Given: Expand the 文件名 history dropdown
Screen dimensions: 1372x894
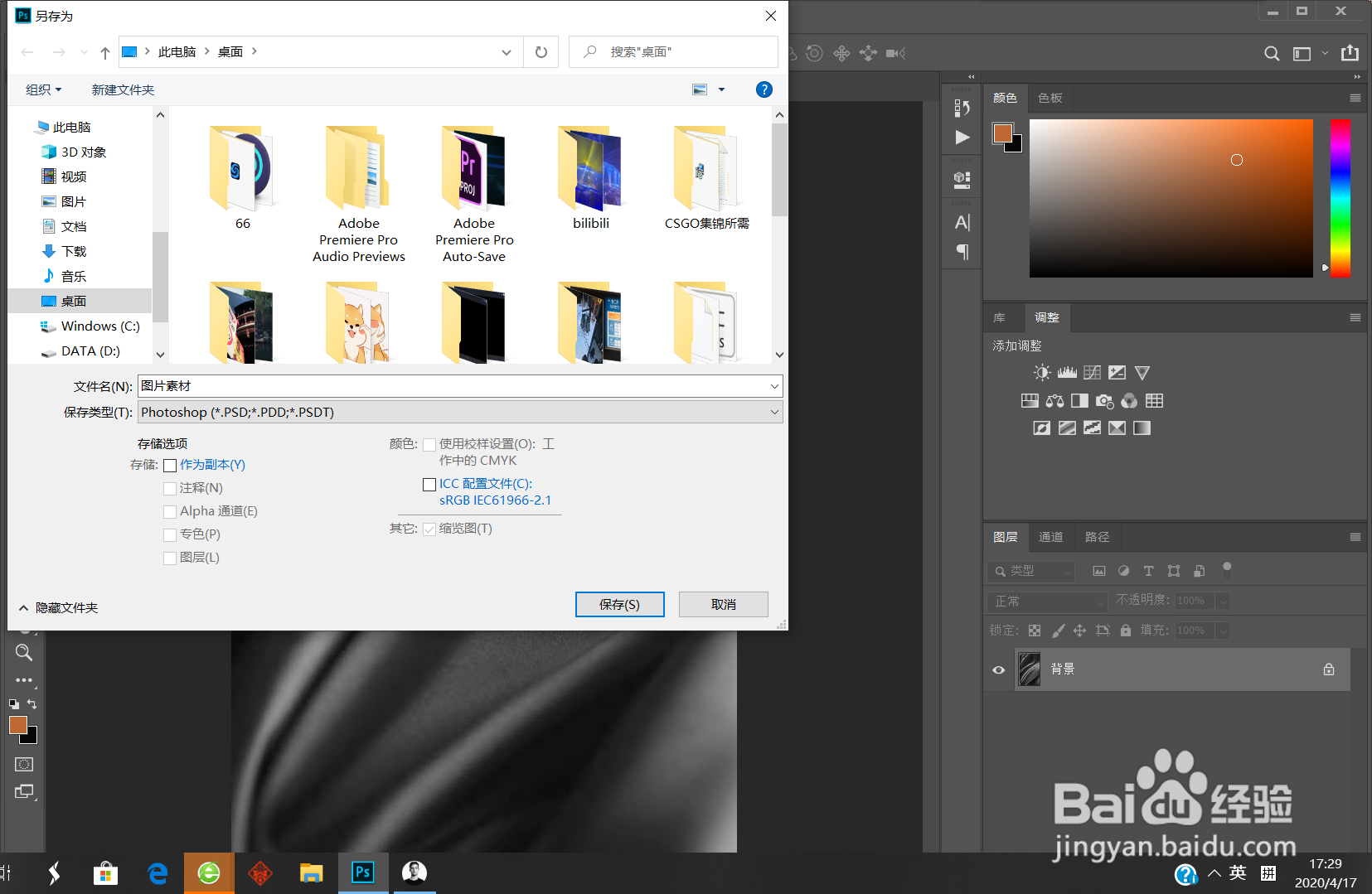Looking at the screenshot, I should pyautogui.click(x=774, y=386).
